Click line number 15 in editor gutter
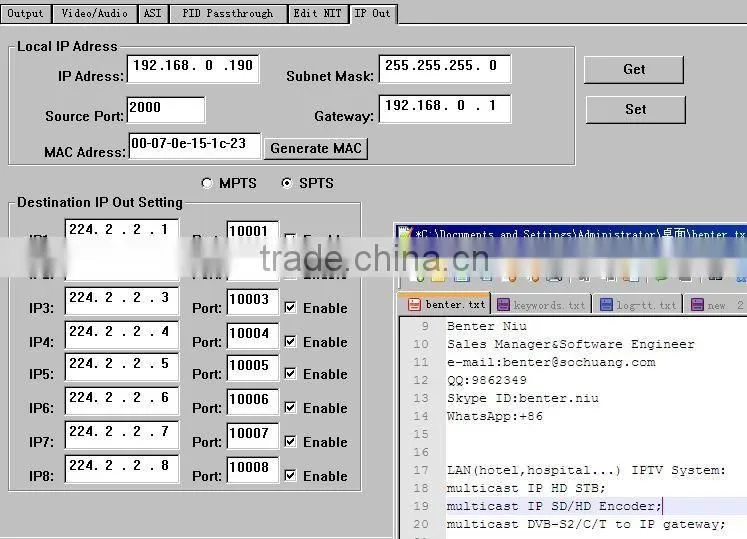Image resolution: width=747 pixels, height=539 pixels. (421, 434)
